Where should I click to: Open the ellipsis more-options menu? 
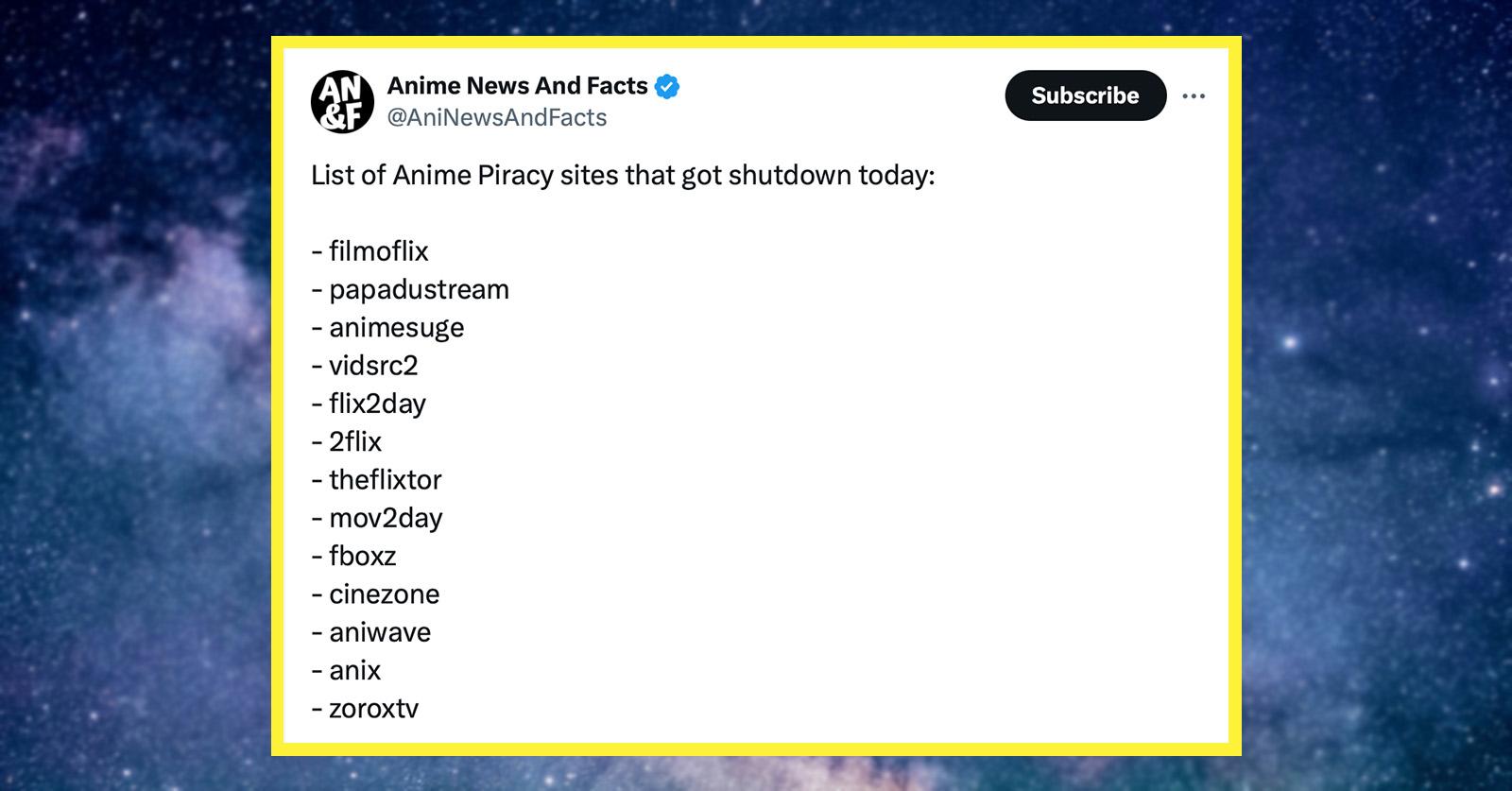click(1194, 95)
